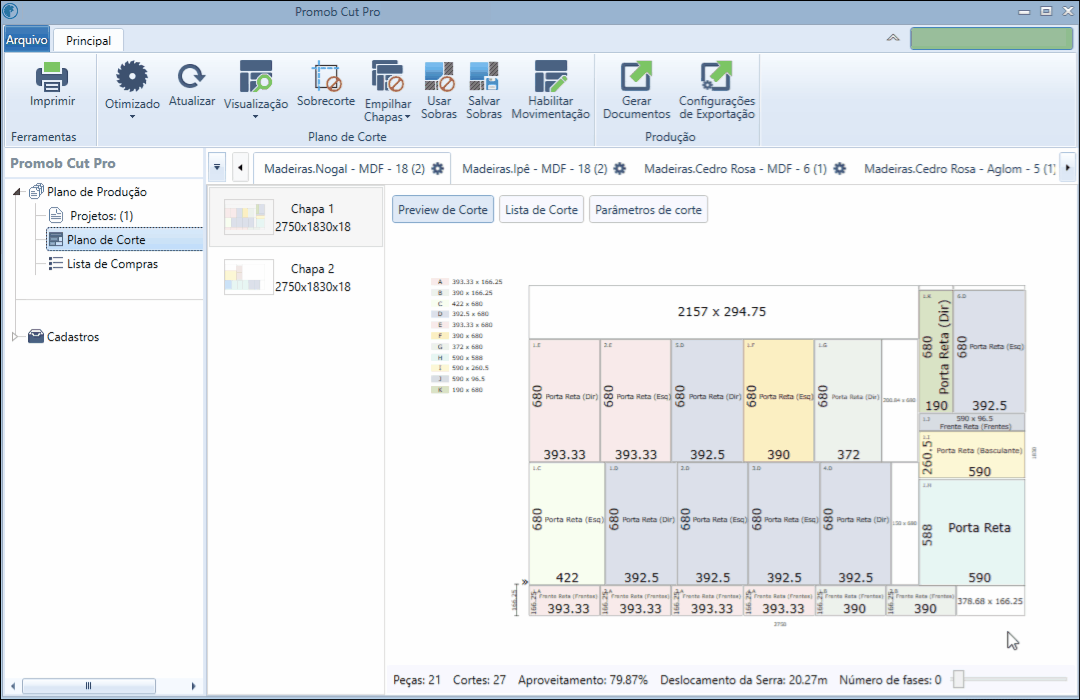Open Lista de Compras in the tree
1080x700 pixels.
(x=112, y=264)
